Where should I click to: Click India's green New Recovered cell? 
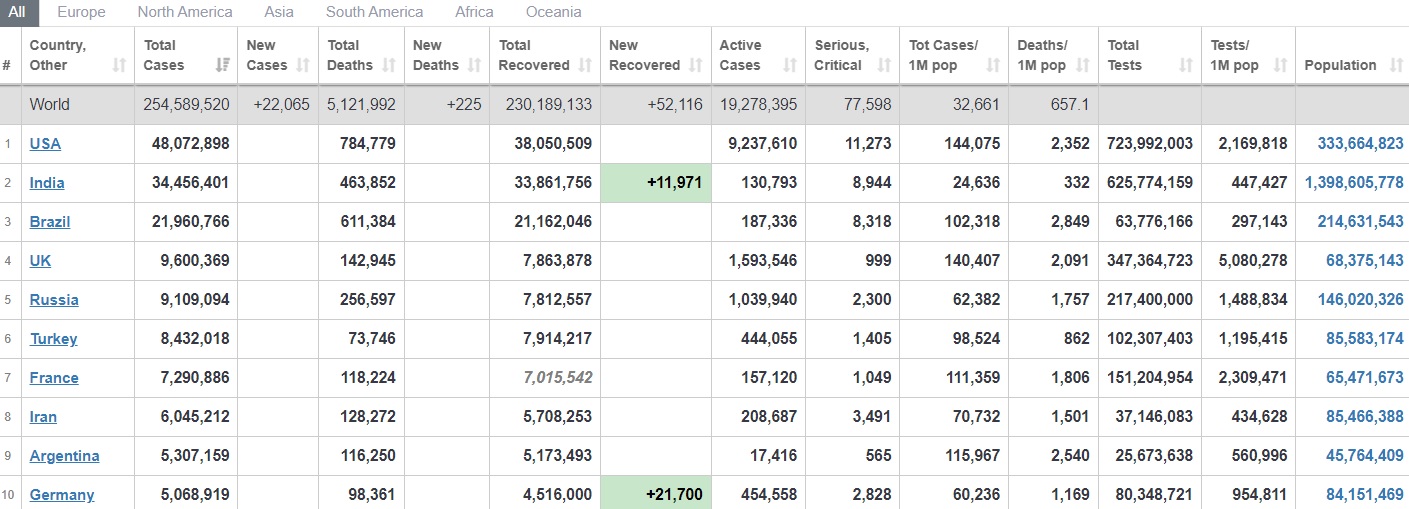point(655,183)
